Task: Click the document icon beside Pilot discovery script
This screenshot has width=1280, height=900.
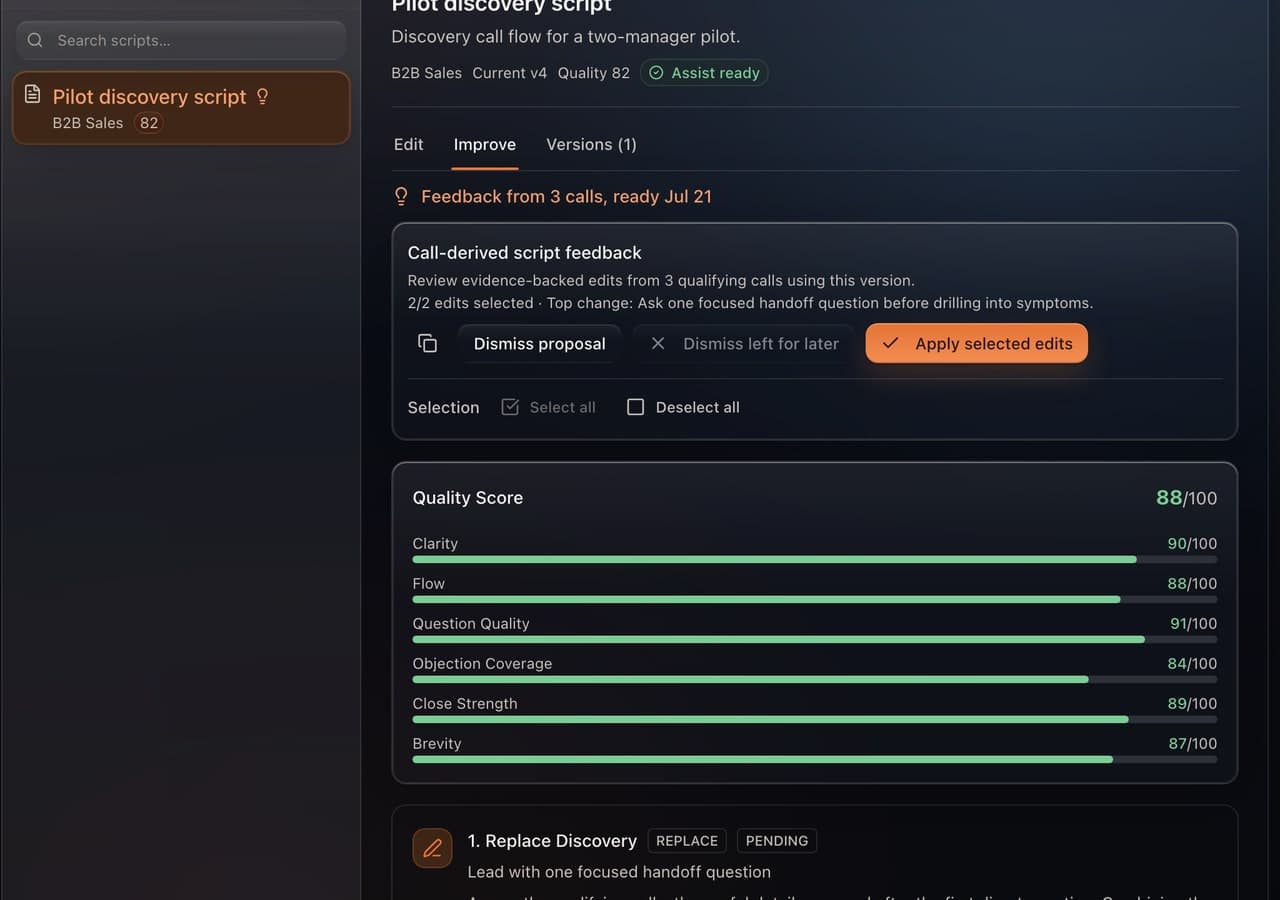Action: click(33, 94)
